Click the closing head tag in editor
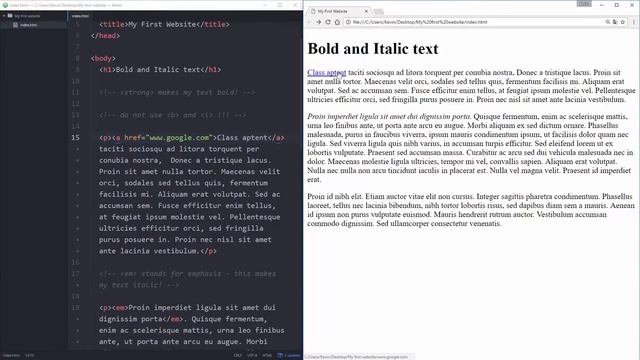This screenshot has height=360, width=640. (x=105, y=36)
